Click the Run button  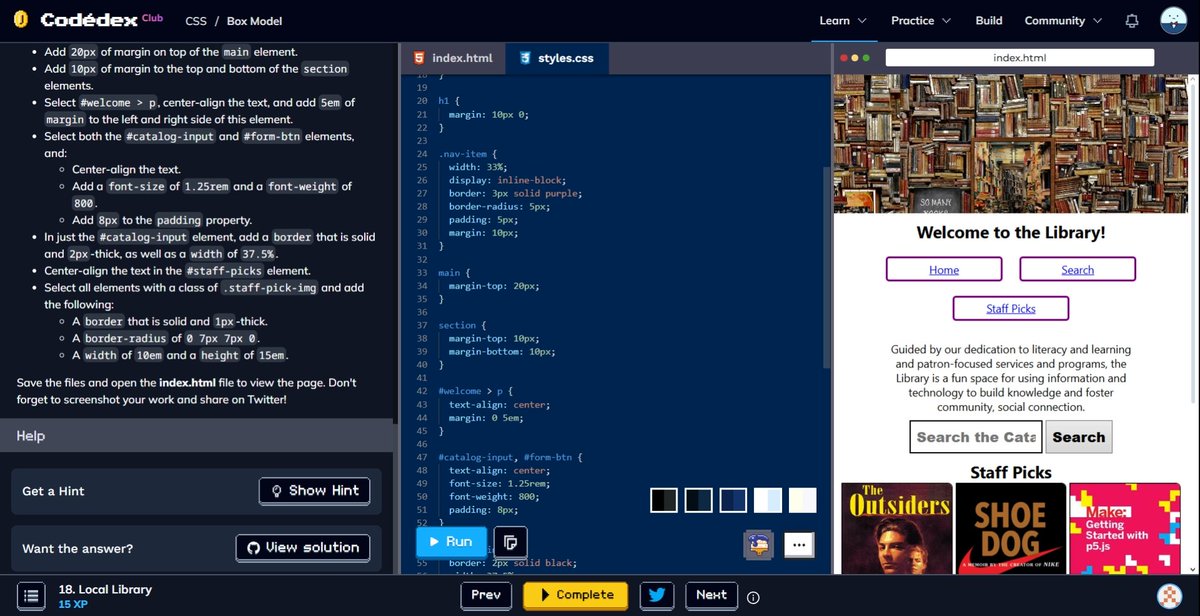pyautogui.click(x=451, y=541)
